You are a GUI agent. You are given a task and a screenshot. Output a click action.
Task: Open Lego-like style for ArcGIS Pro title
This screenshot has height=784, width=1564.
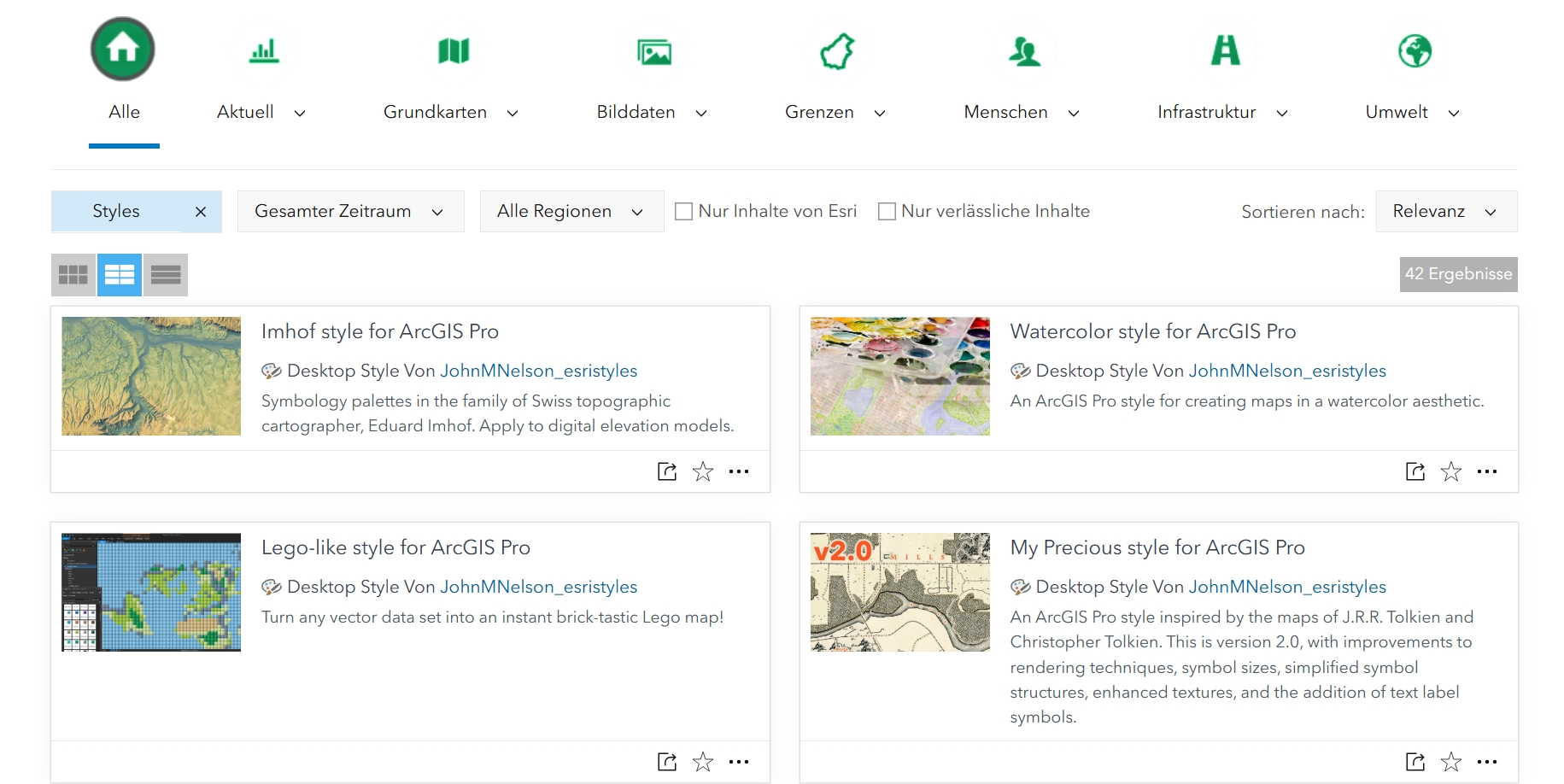click(395, 547)
